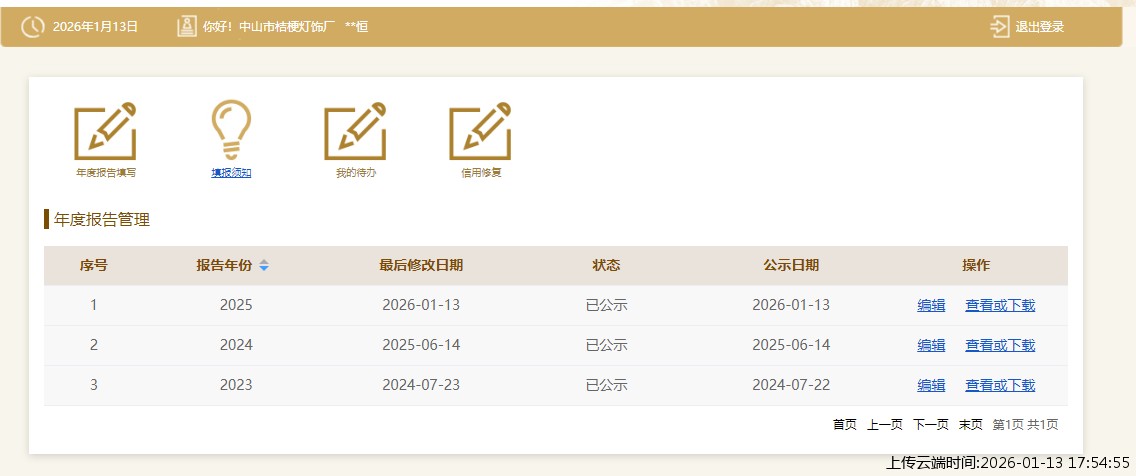This screenshot has height=476, width=1136.
Task: Open 查看或下载 for the 2024 report
Action: 1000,345
